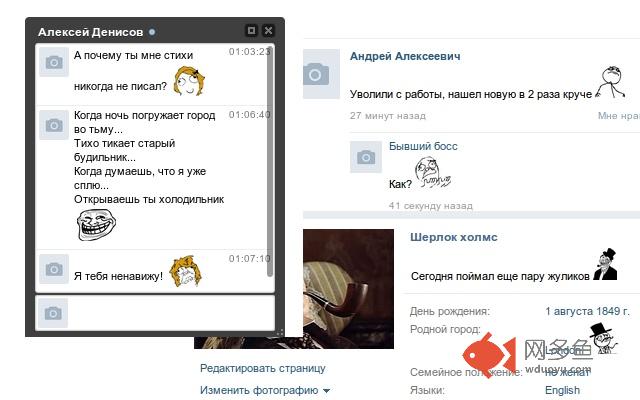Click timestamp 01:06:40 in chat
The height and width of the screenshot is (400, 640).
pos(249,115)
